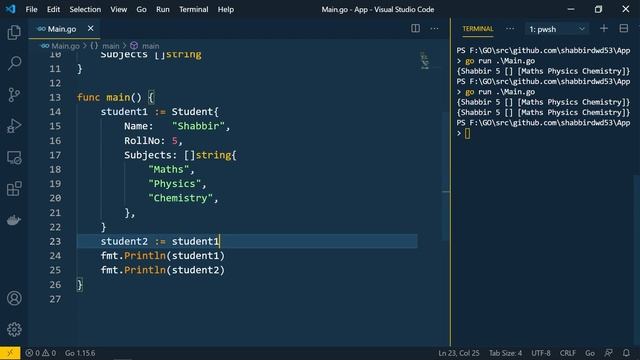The image size is (640, 360).
Task: Open the Docker view icon
Action: click(x=14, y=220)
